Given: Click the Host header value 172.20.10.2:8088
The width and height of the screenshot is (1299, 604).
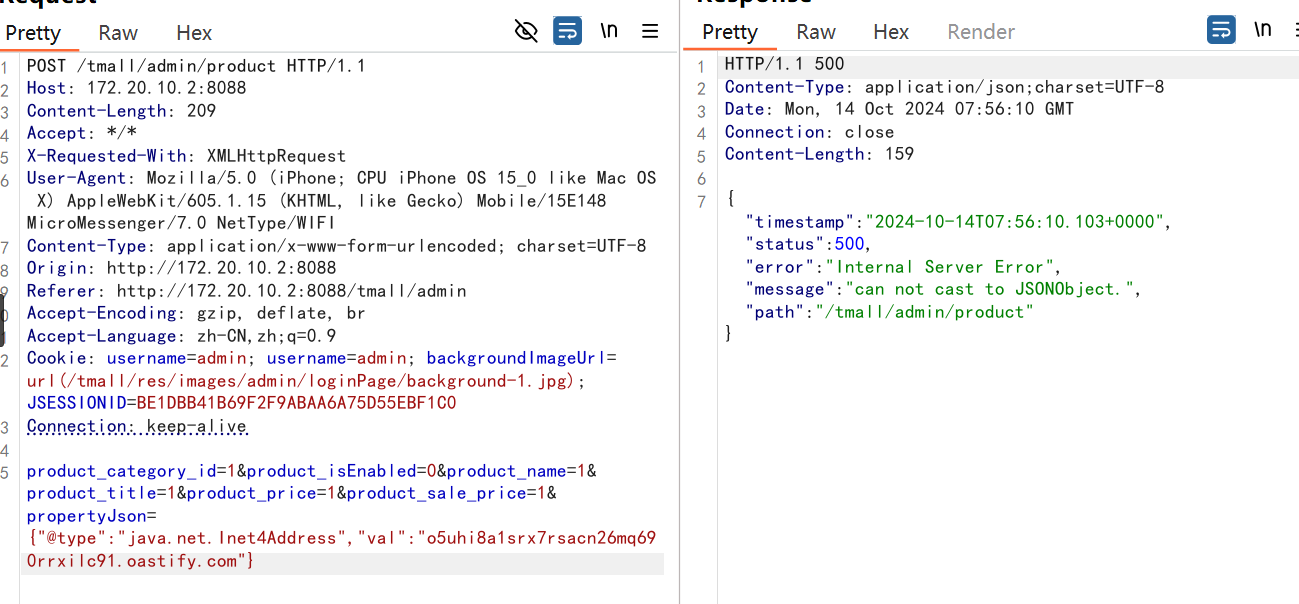Looking at the screenshot, I should tap(166, 88).
